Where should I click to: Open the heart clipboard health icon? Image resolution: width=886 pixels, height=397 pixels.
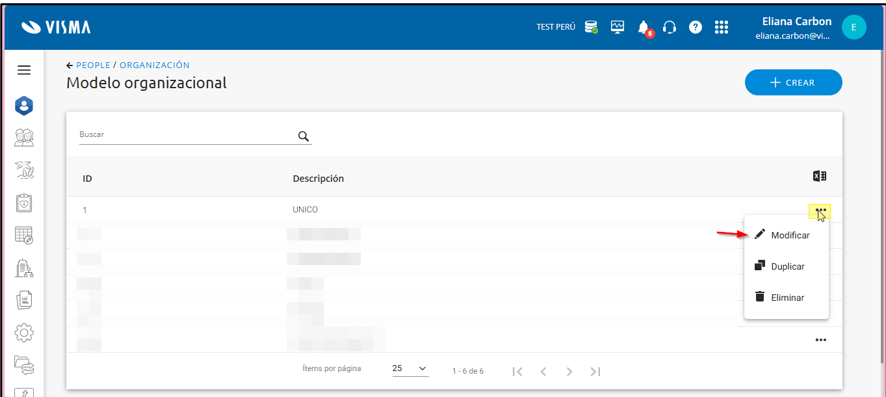click(x=24, y=203)
